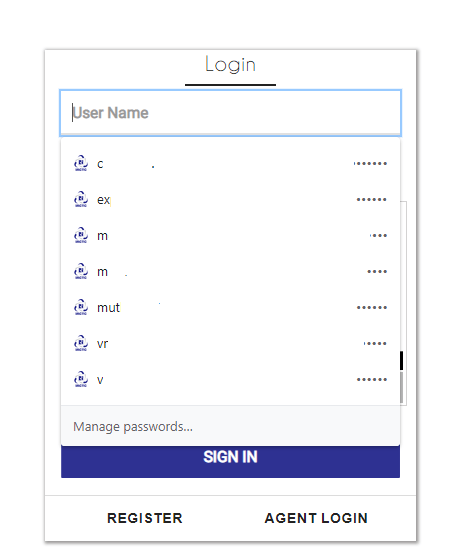472x551 pixels.
Task: Click the masked password of 'ex' entry
Action: (371, 200)
